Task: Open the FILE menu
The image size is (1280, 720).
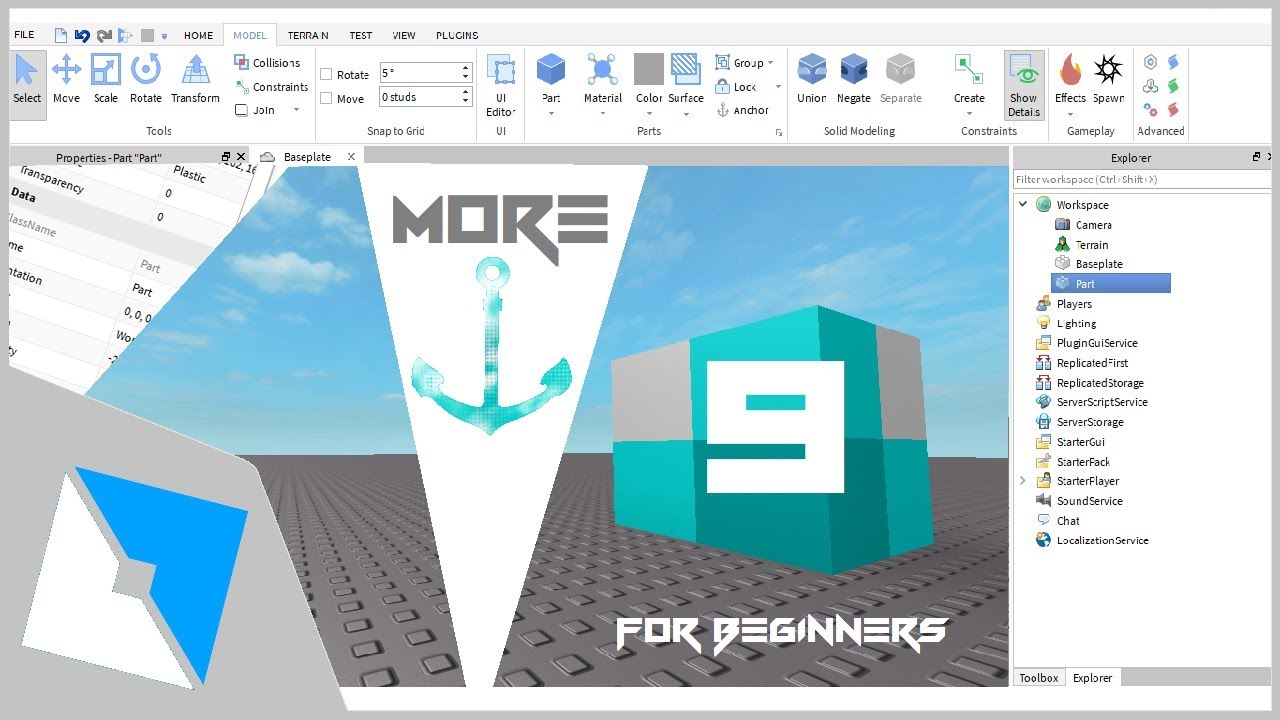Action: 24,35
